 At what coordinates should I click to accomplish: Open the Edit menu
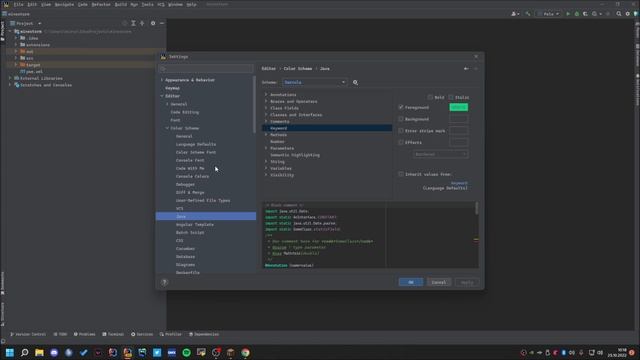pyautogui.click(x=32, y=4)
